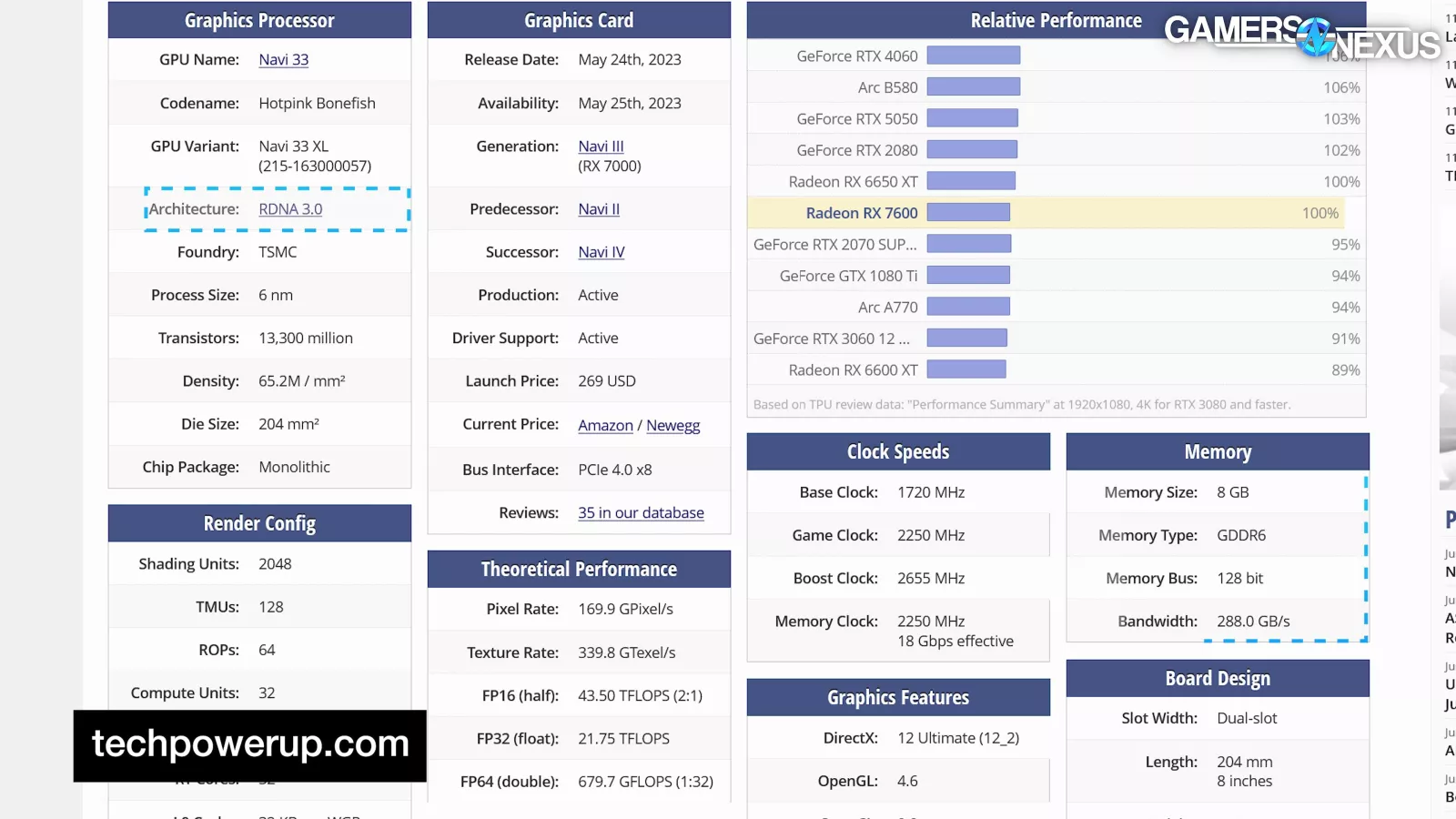Click the memory clock '18 Gbps effective' line
The height and width of the screenshot is (819, 1456).
(x=955, y=642)
